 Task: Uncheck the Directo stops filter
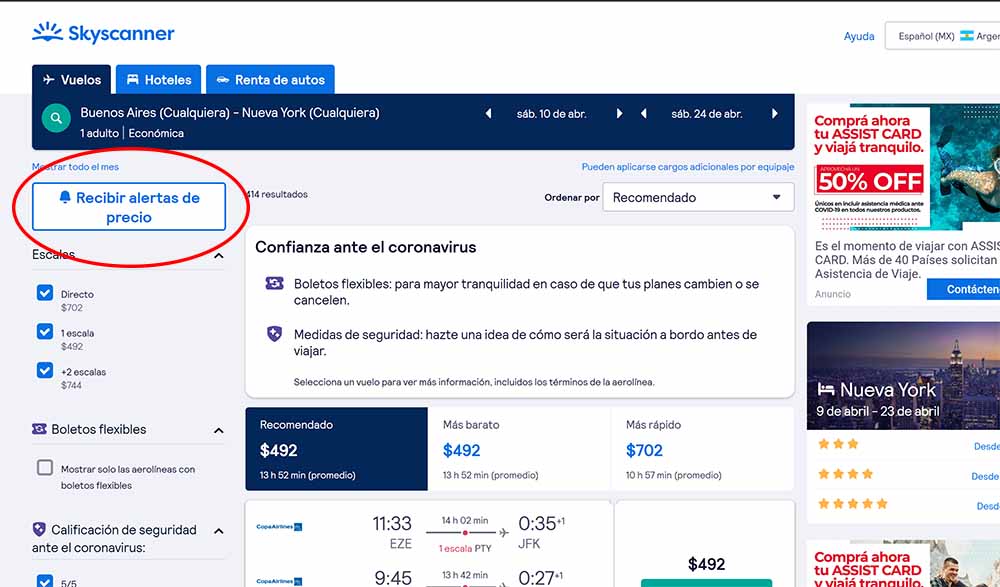click(45, 293)
